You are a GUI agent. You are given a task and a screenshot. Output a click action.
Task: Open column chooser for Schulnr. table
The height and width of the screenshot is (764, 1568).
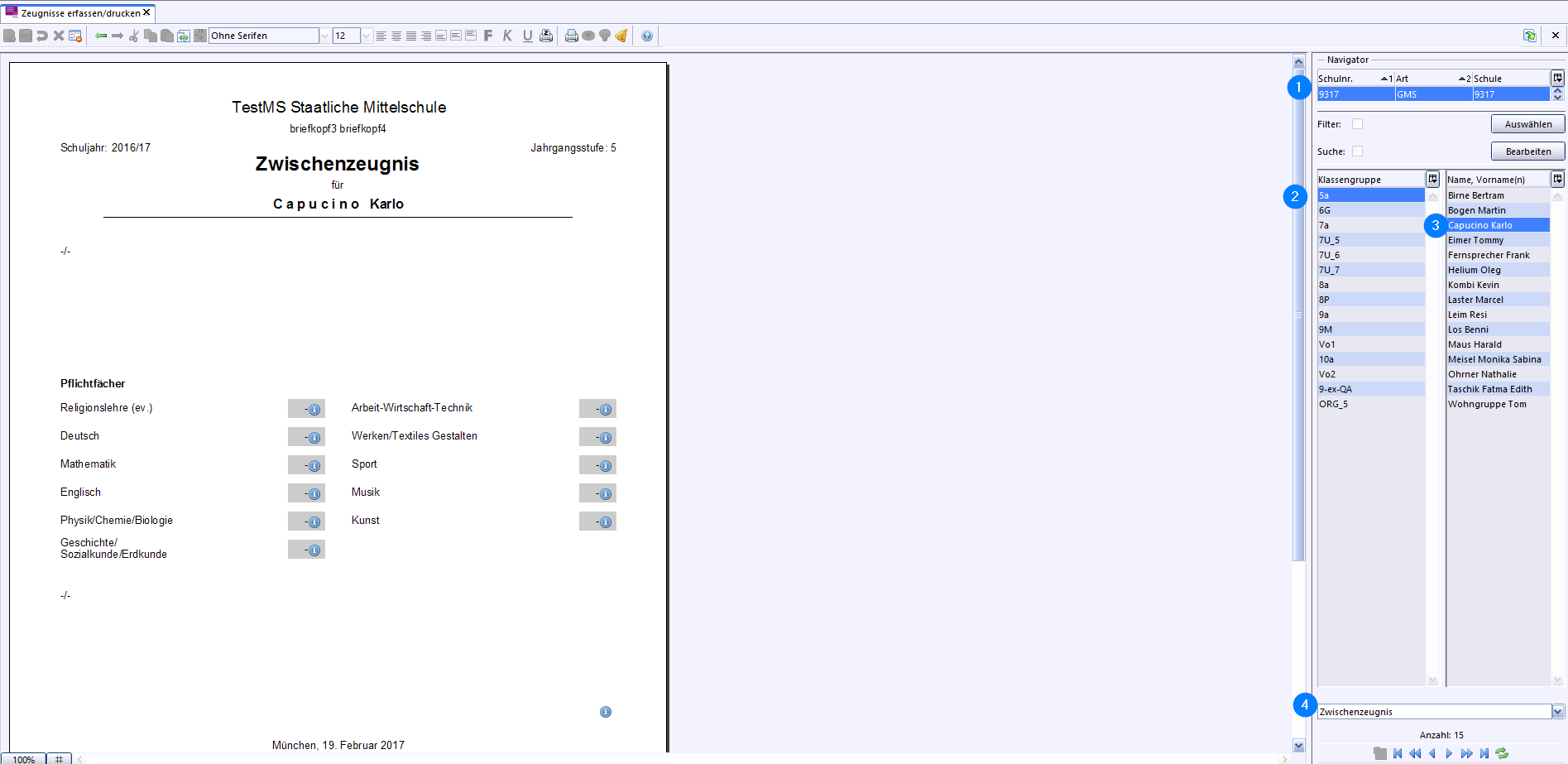(1557, 78)
